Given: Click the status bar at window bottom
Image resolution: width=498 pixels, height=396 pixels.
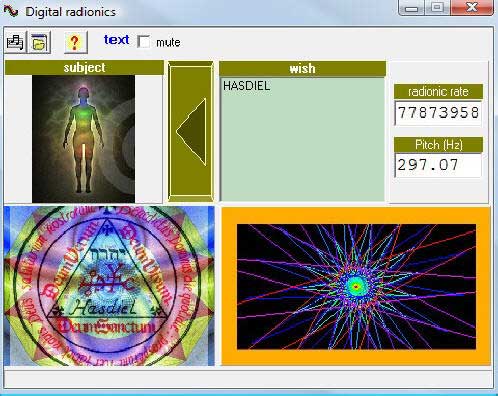Looking at the screenshot, I should coord(248,379).
